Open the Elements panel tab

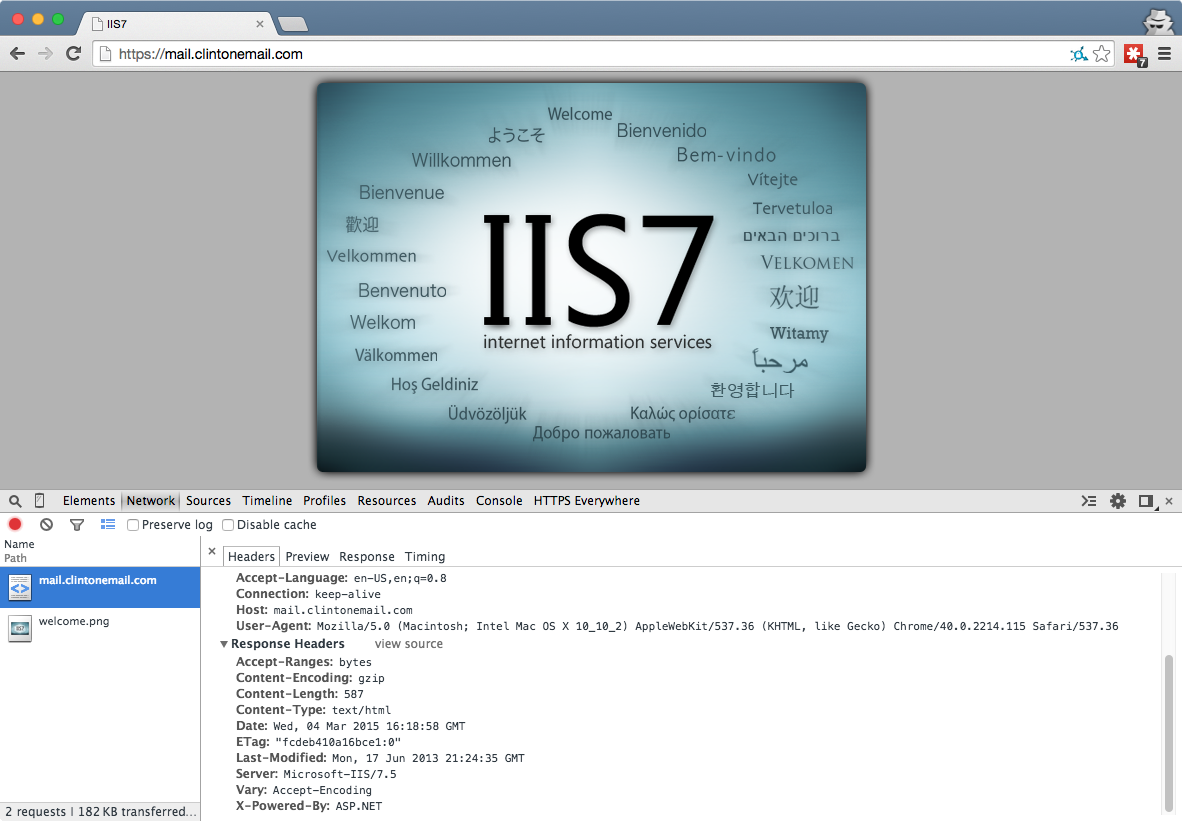pyautogui.click(x=89, y=501)
